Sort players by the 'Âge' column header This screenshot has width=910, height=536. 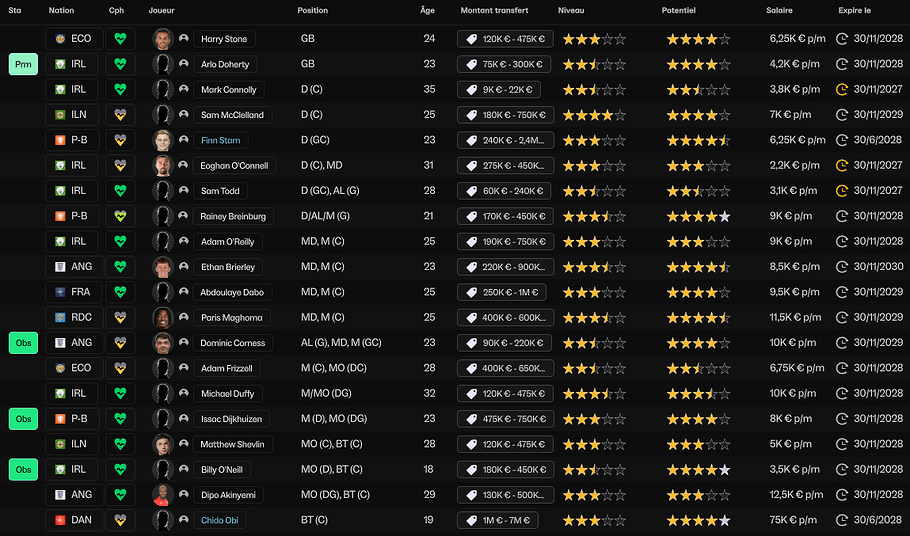[x=427, y=11]
